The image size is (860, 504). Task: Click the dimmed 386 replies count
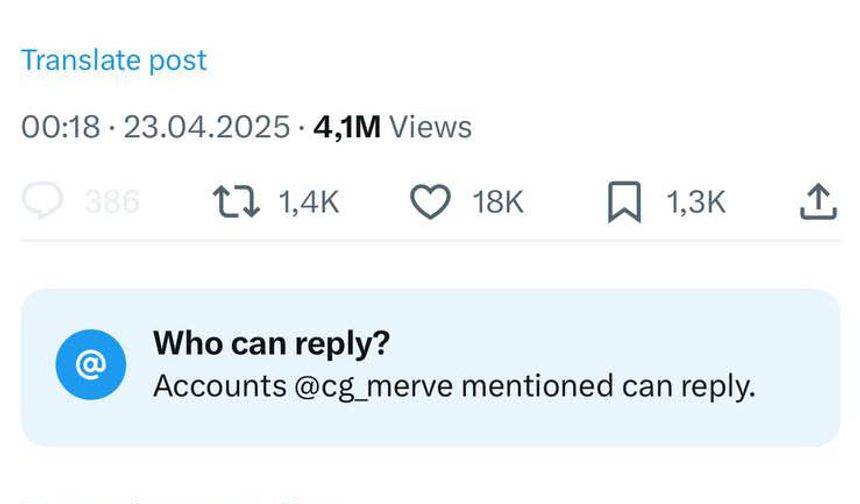click(112, 202)
